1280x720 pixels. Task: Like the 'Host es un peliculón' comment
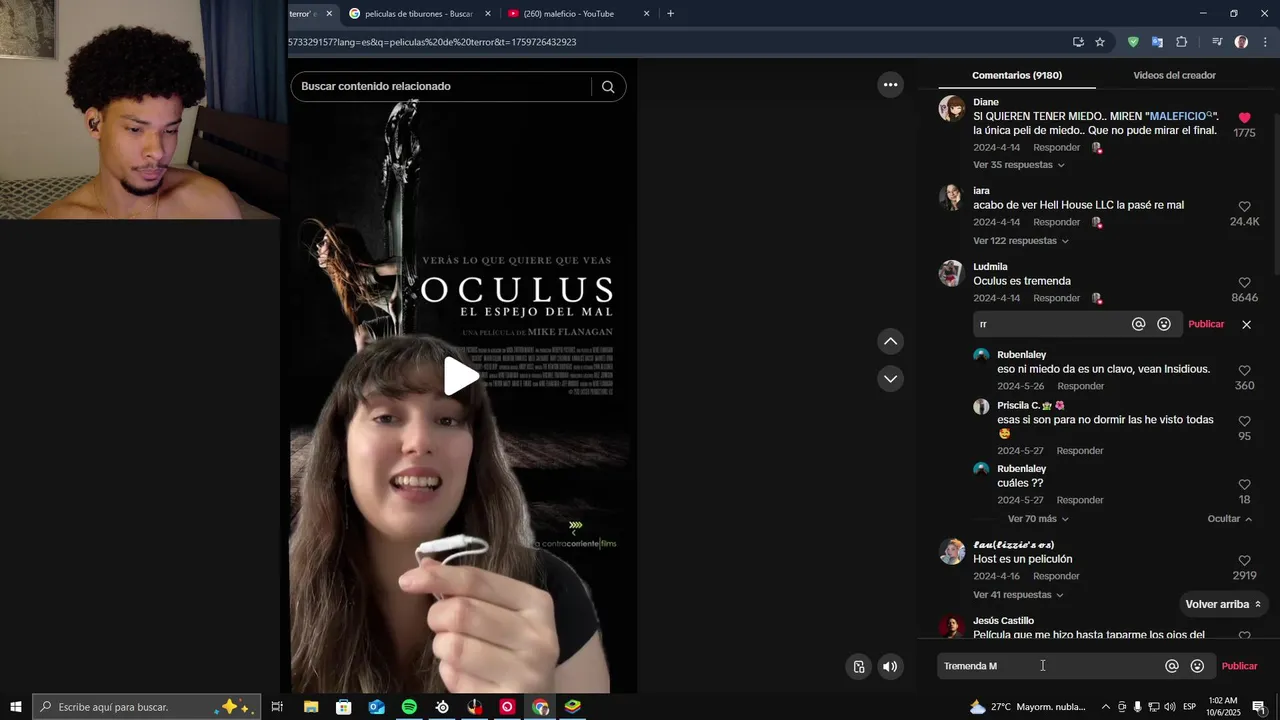point(1244,561)
